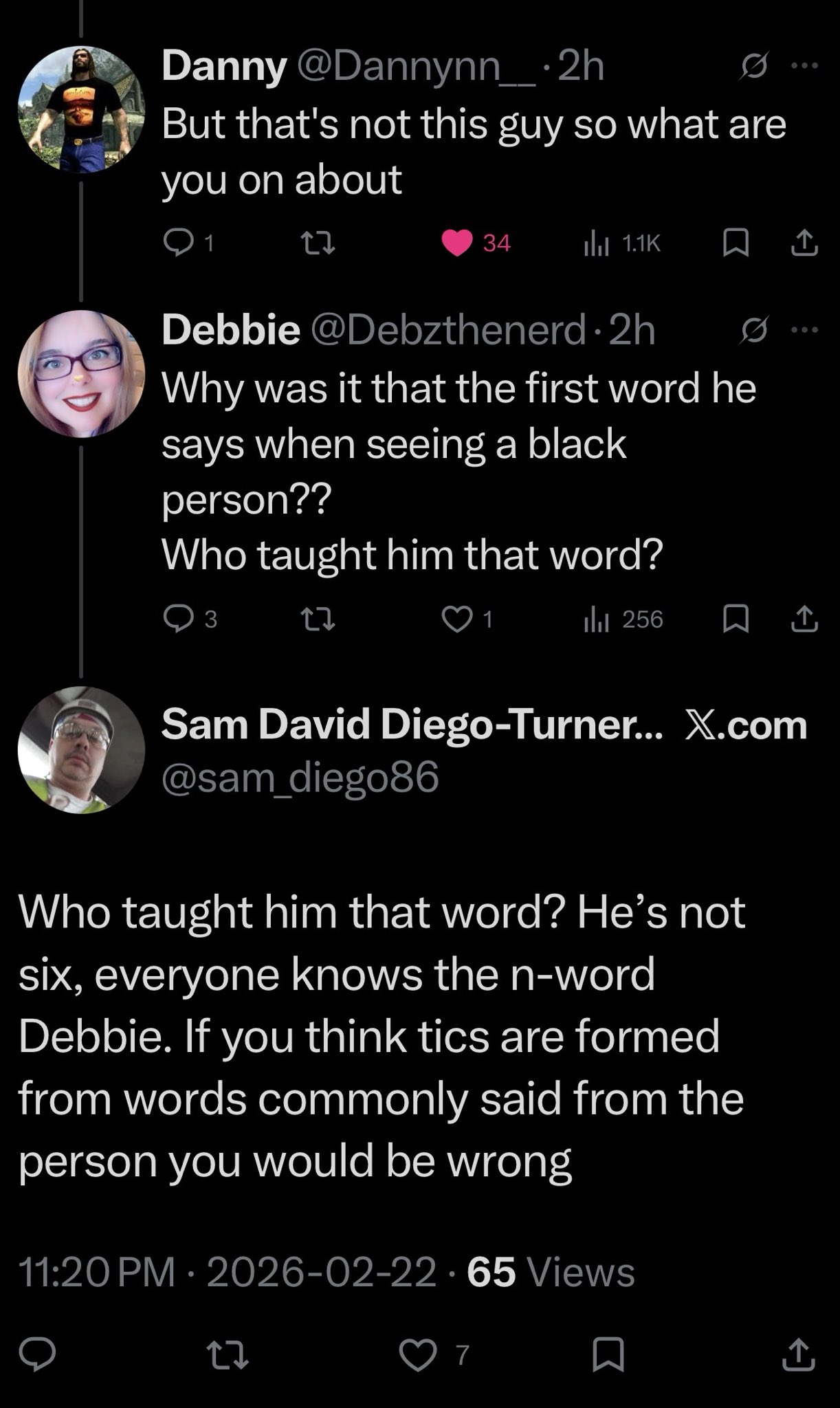Retweet Debbie's tweet

tap(319, 619)
